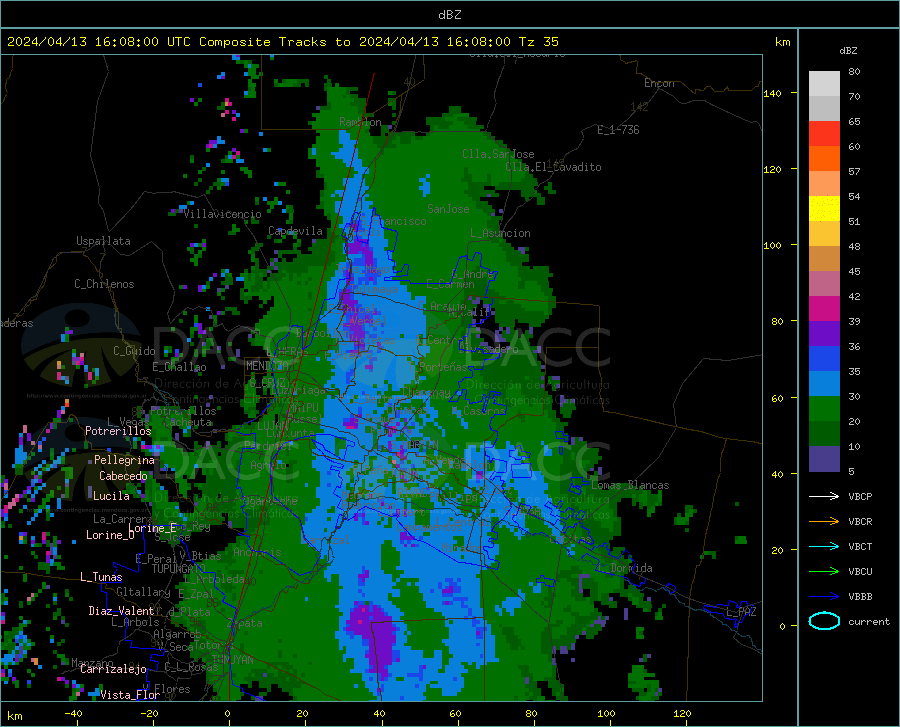Click the Clla.El_Cavadito map label
Image resolution: width=900 pixels, height=727 pixels.
click(553, 167)
